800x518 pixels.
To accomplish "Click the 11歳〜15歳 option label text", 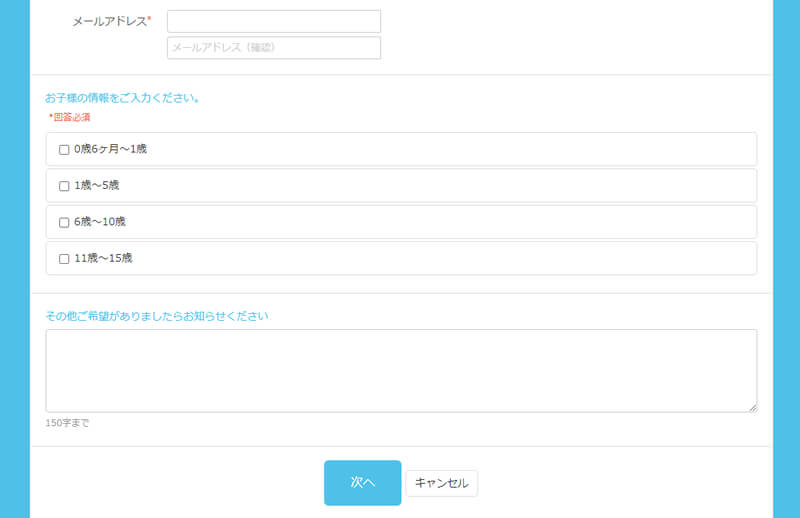I will coord(103,257).
